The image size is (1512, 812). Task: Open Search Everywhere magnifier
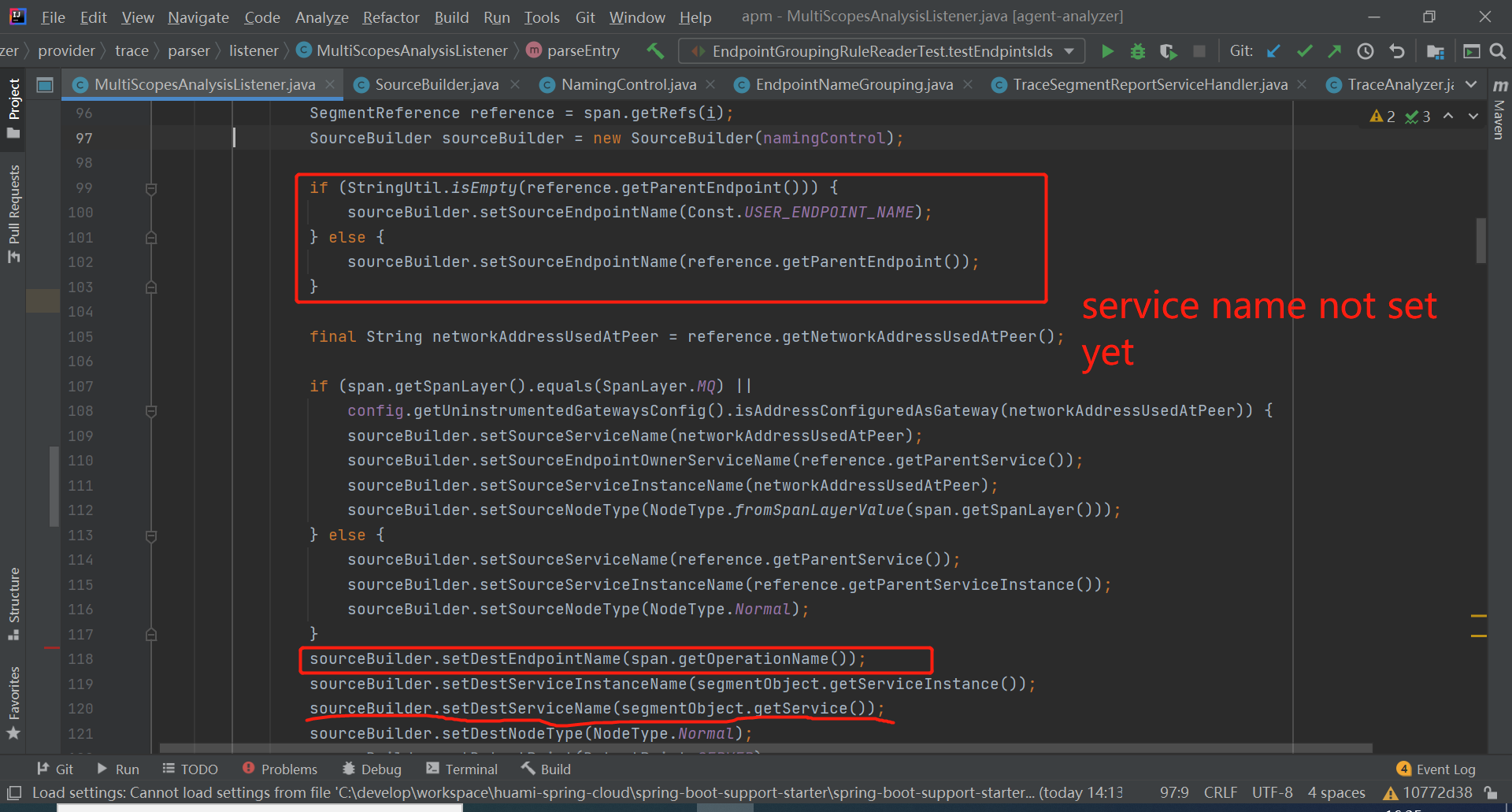coord(1499,50)
